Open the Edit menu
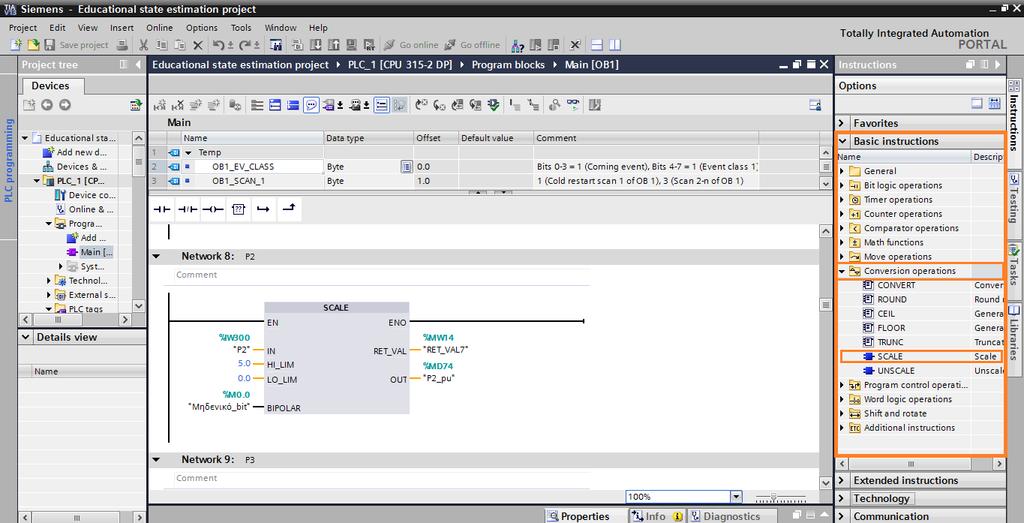Screen dimensions: 1024x523 pyautogui.click(x=57, y=27)
